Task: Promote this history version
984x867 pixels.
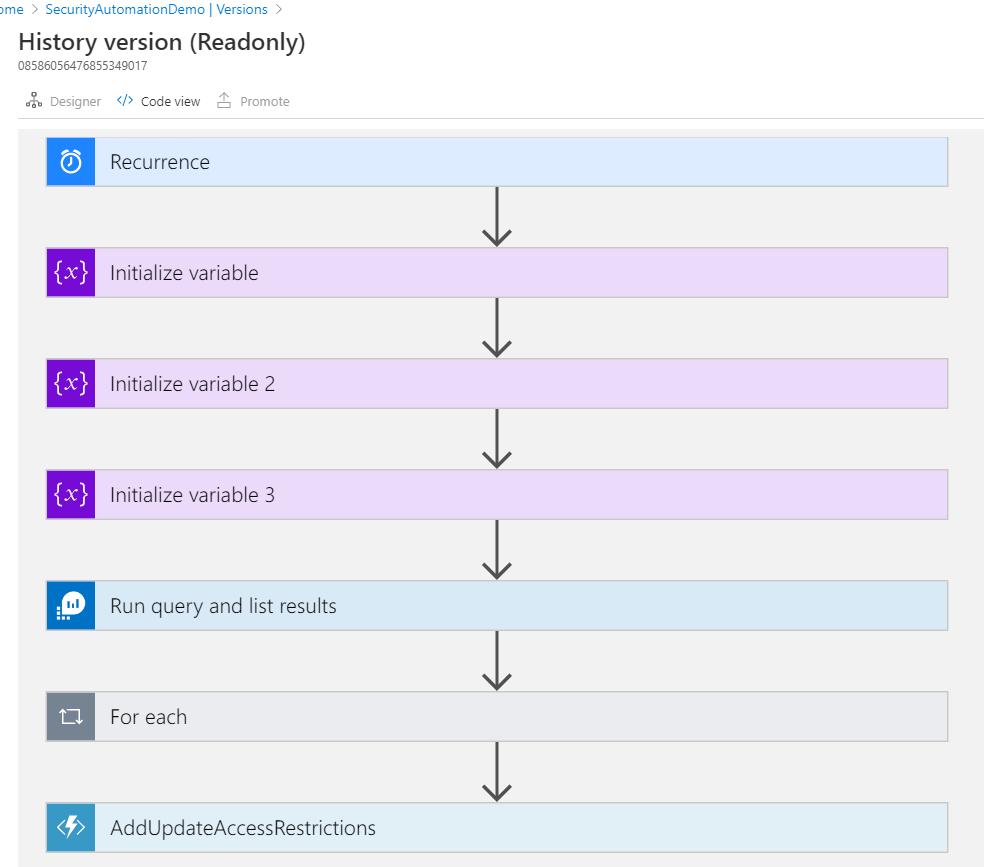Action: pyautogui.click(x=264, y=102)
